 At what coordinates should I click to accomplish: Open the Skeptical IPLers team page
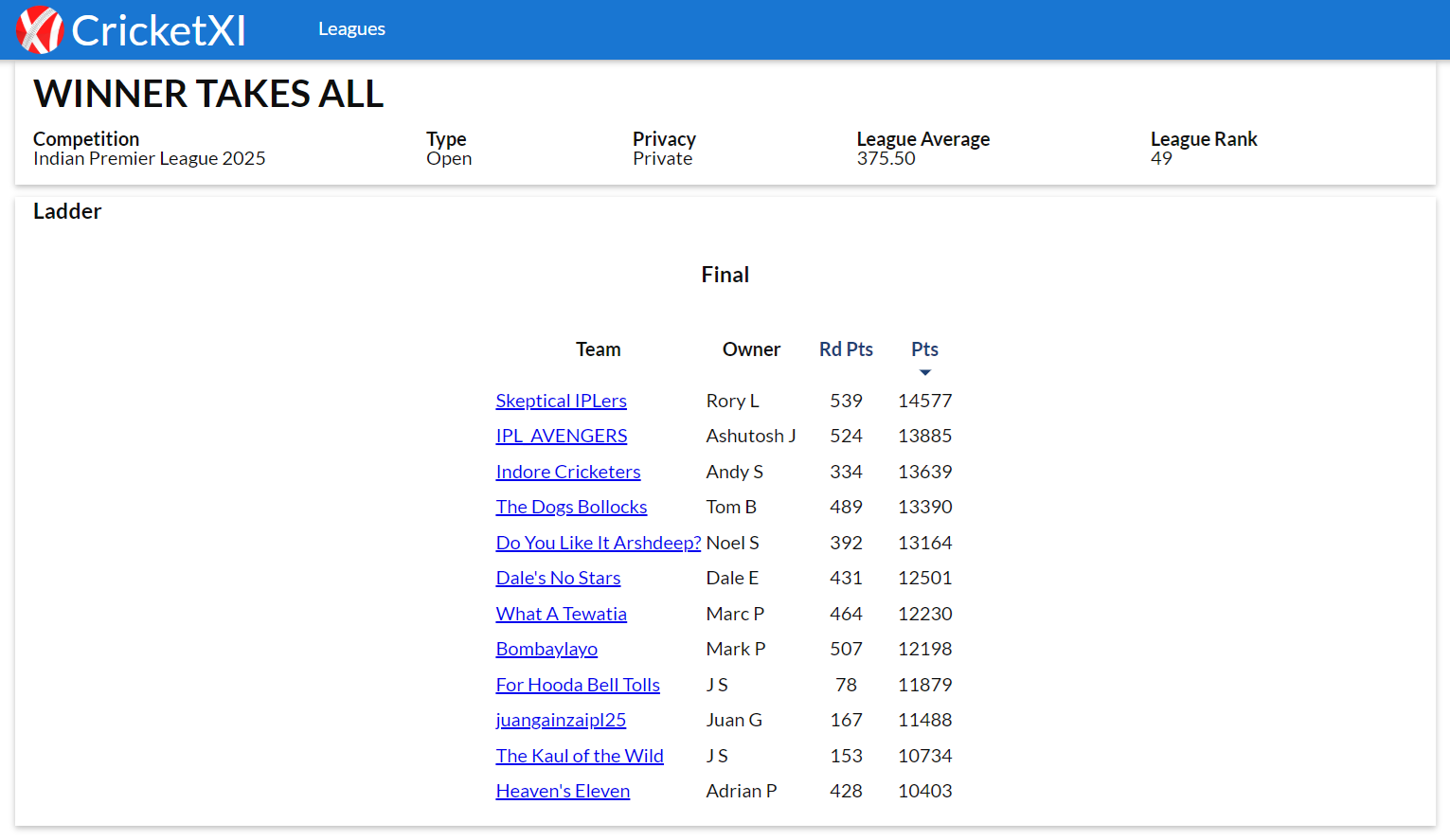(561, 401)
